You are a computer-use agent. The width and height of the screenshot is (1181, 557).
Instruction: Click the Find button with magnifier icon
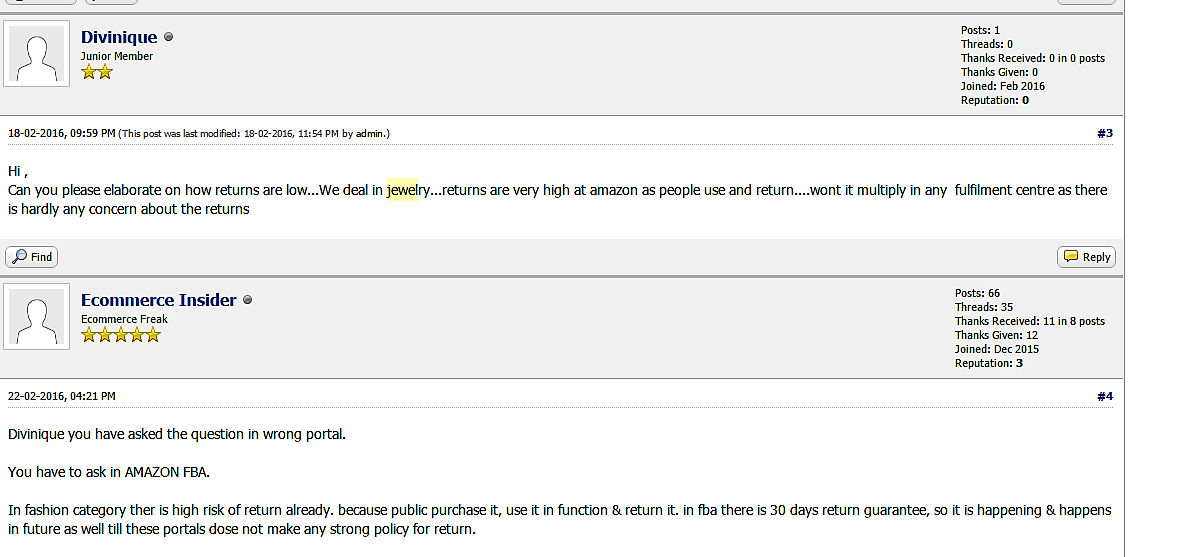[x=32, y=257]
